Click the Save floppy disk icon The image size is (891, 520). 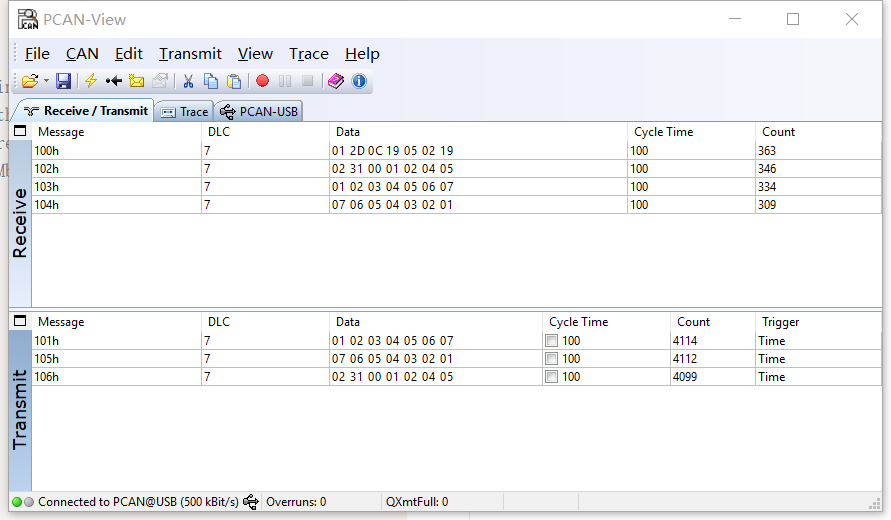[63, 81]
